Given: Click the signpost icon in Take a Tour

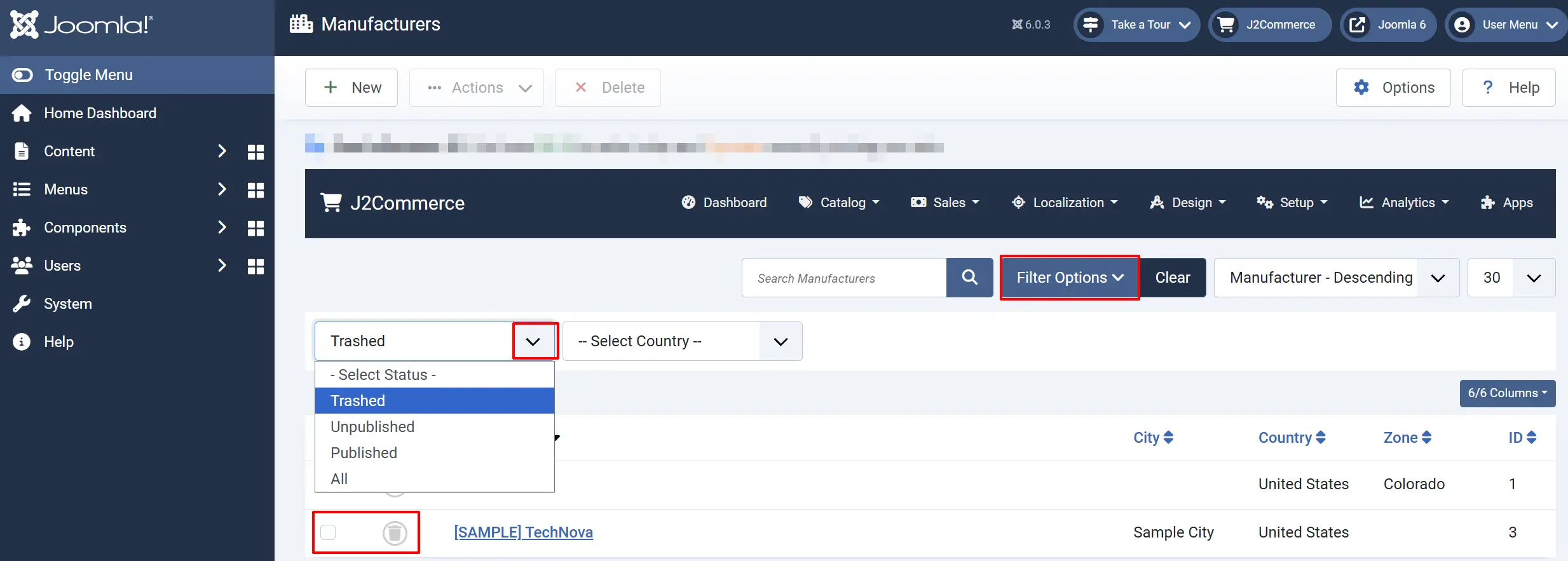Looking at the screenshot, I should point(1091,25).
